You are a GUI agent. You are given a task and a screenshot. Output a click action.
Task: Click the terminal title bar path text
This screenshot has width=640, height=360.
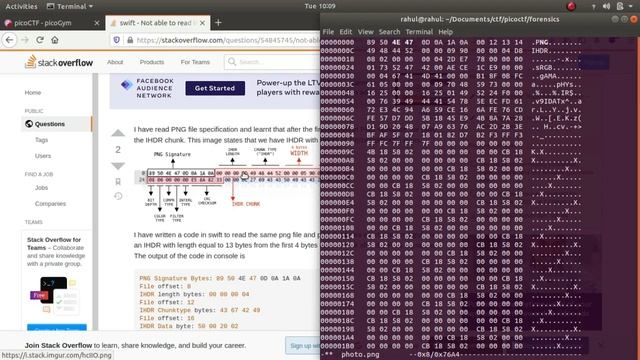(x=480, y=19)
